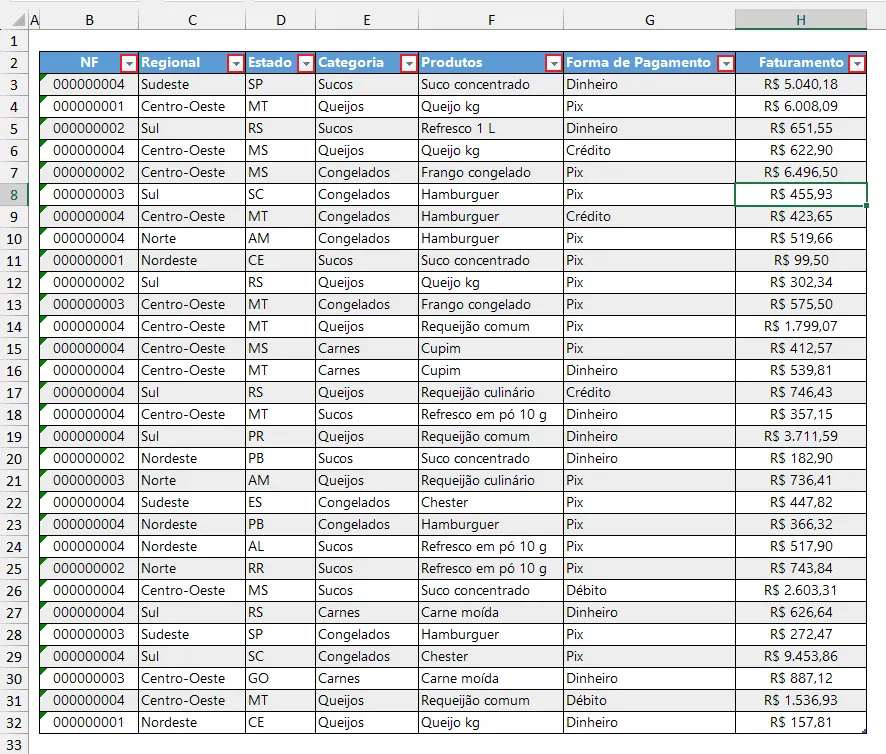The image size is (886, 754).
Task: Select column G header
Action: point(650,20)
